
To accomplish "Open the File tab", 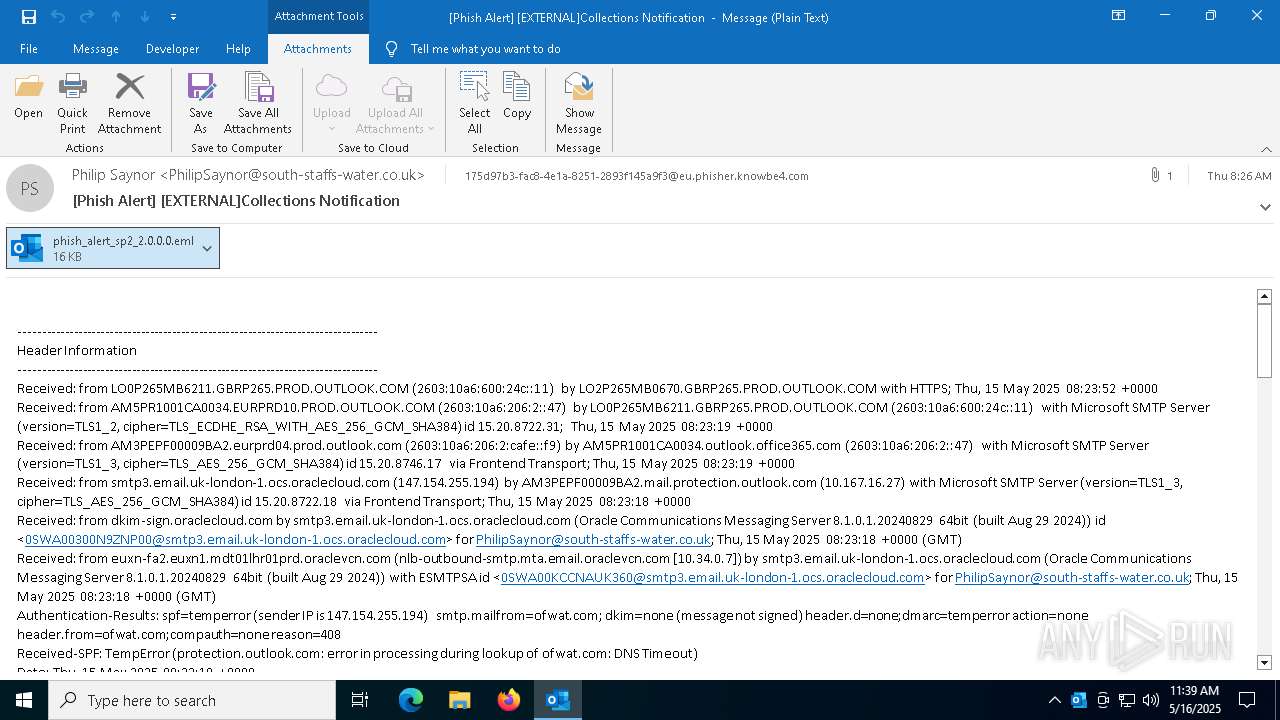I will [x=29, y=49].
